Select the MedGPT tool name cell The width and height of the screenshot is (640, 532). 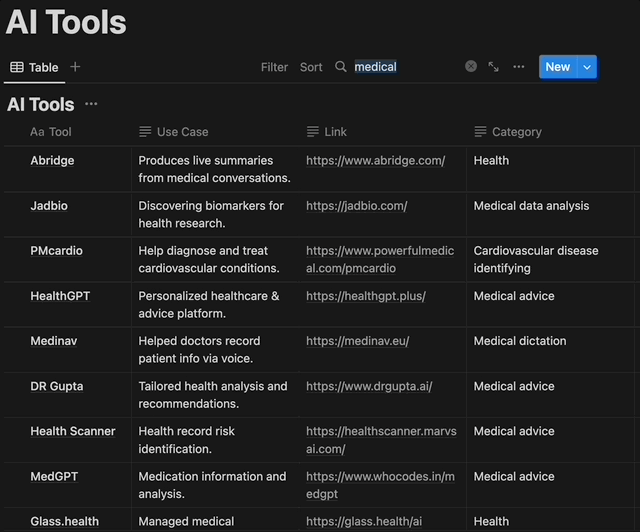pyautogui.click(x=68, y=485)
